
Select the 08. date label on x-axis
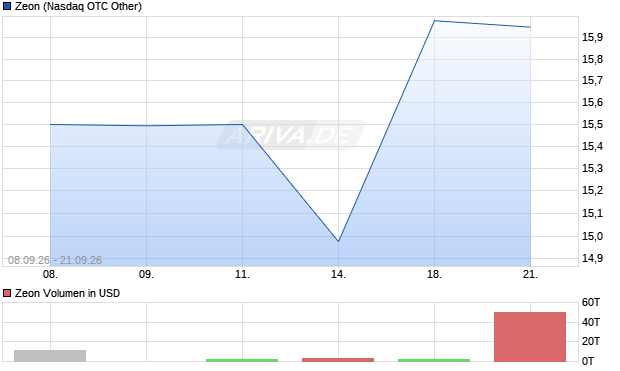[x=50, y=274]
